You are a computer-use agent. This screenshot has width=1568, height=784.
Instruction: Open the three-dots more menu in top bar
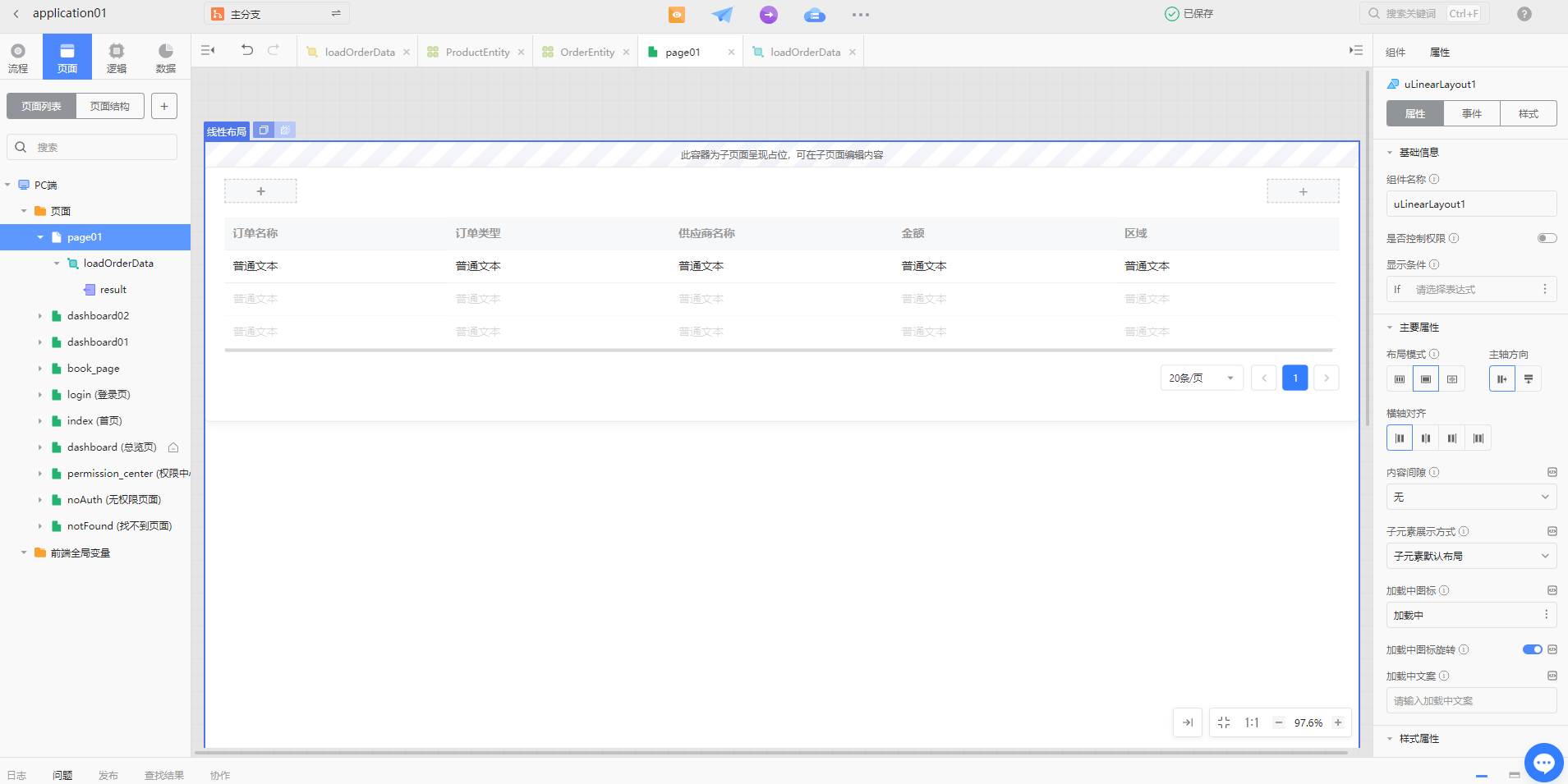coord(860,14)
